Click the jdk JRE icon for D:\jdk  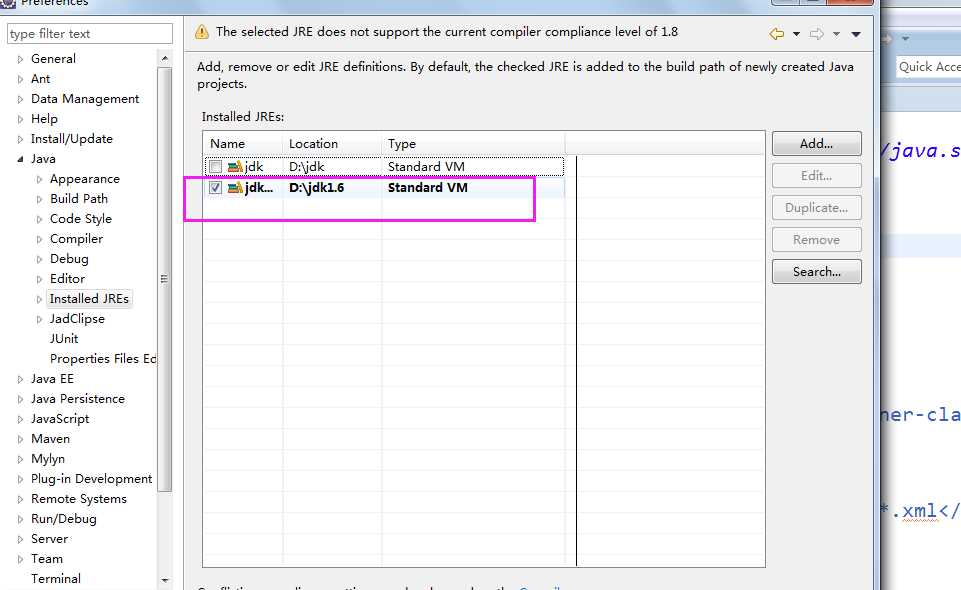point(235,167)
